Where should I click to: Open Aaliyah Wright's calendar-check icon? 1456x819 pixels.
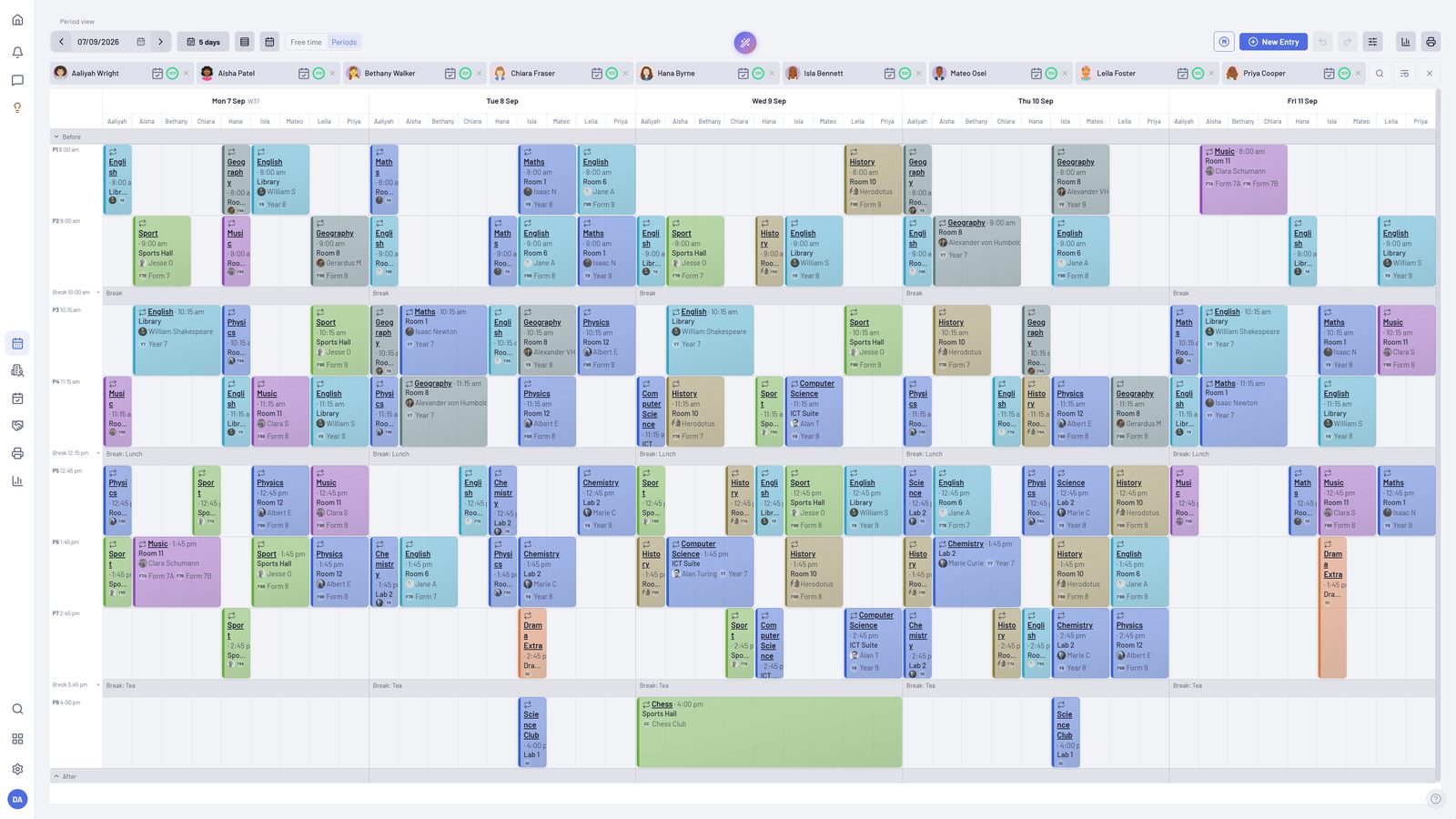(x=157, y=74)
